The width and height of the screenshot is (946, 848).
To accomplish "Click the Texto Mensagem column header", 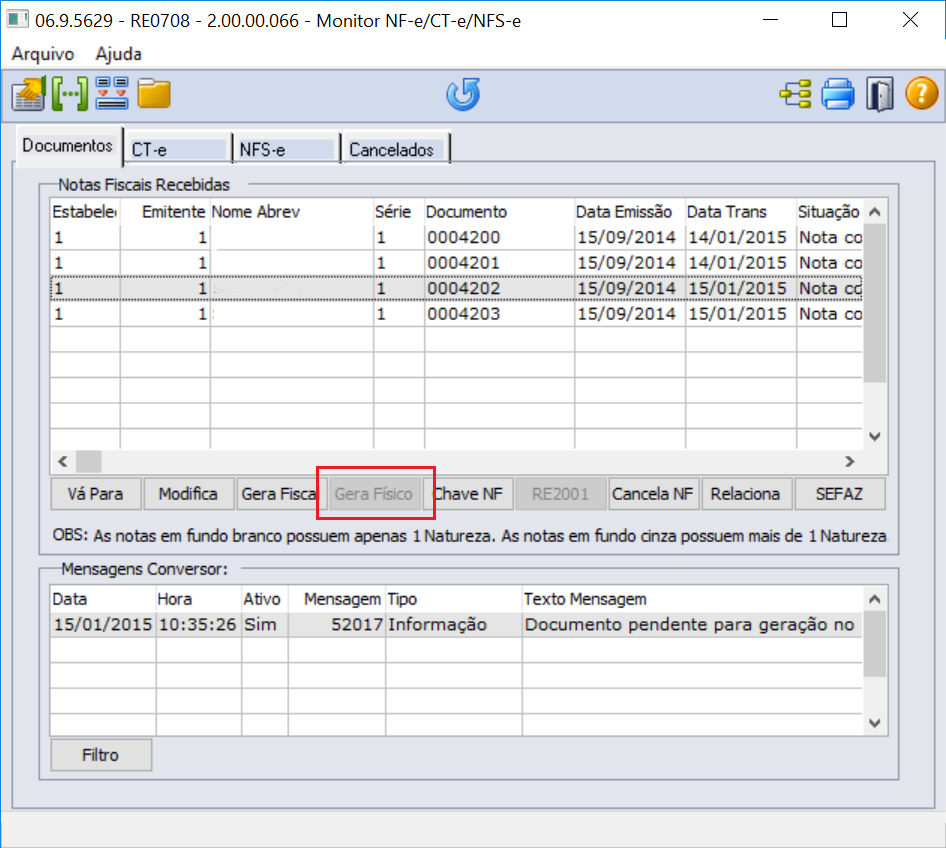I will coord(693,599).
